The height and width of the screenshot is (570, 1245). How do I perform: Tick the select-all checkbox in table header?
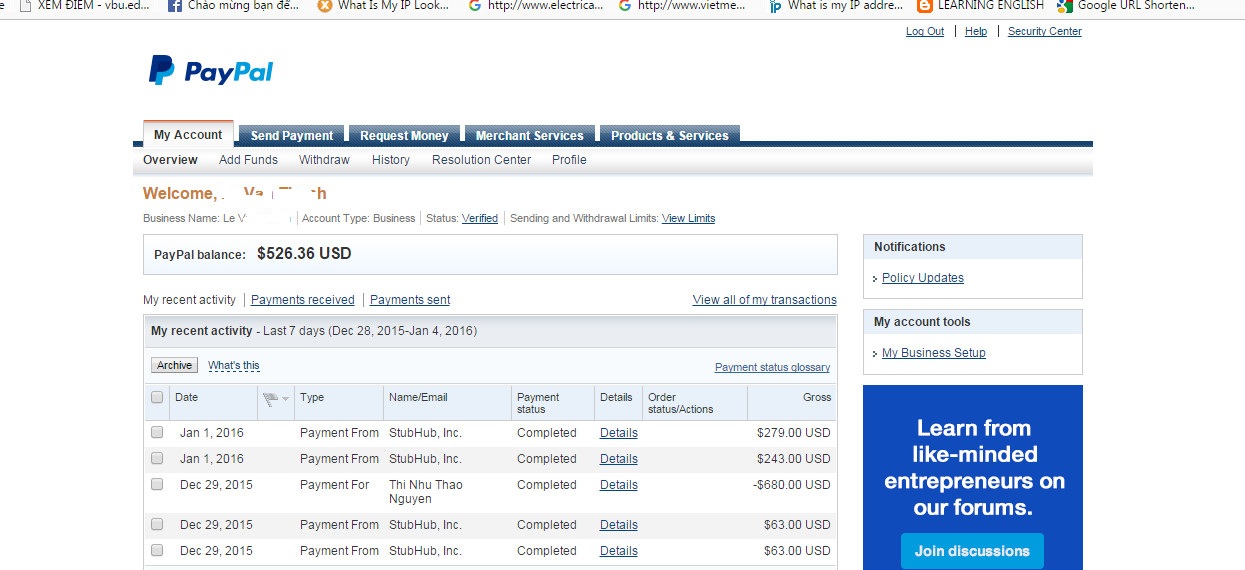pyautogui.click(x=157, y=397)
